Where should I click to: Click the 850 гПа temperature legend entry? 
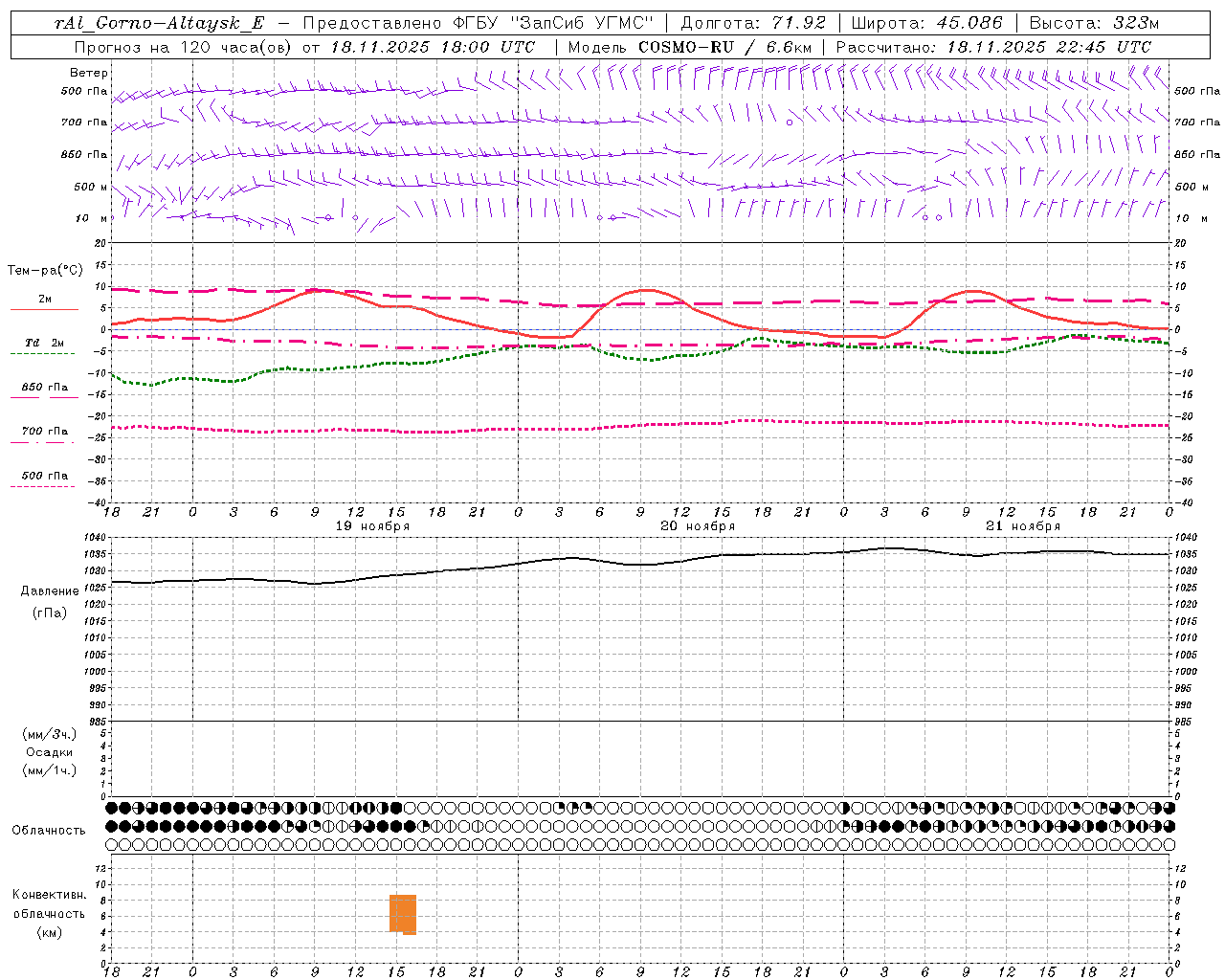tap(45, 387)
